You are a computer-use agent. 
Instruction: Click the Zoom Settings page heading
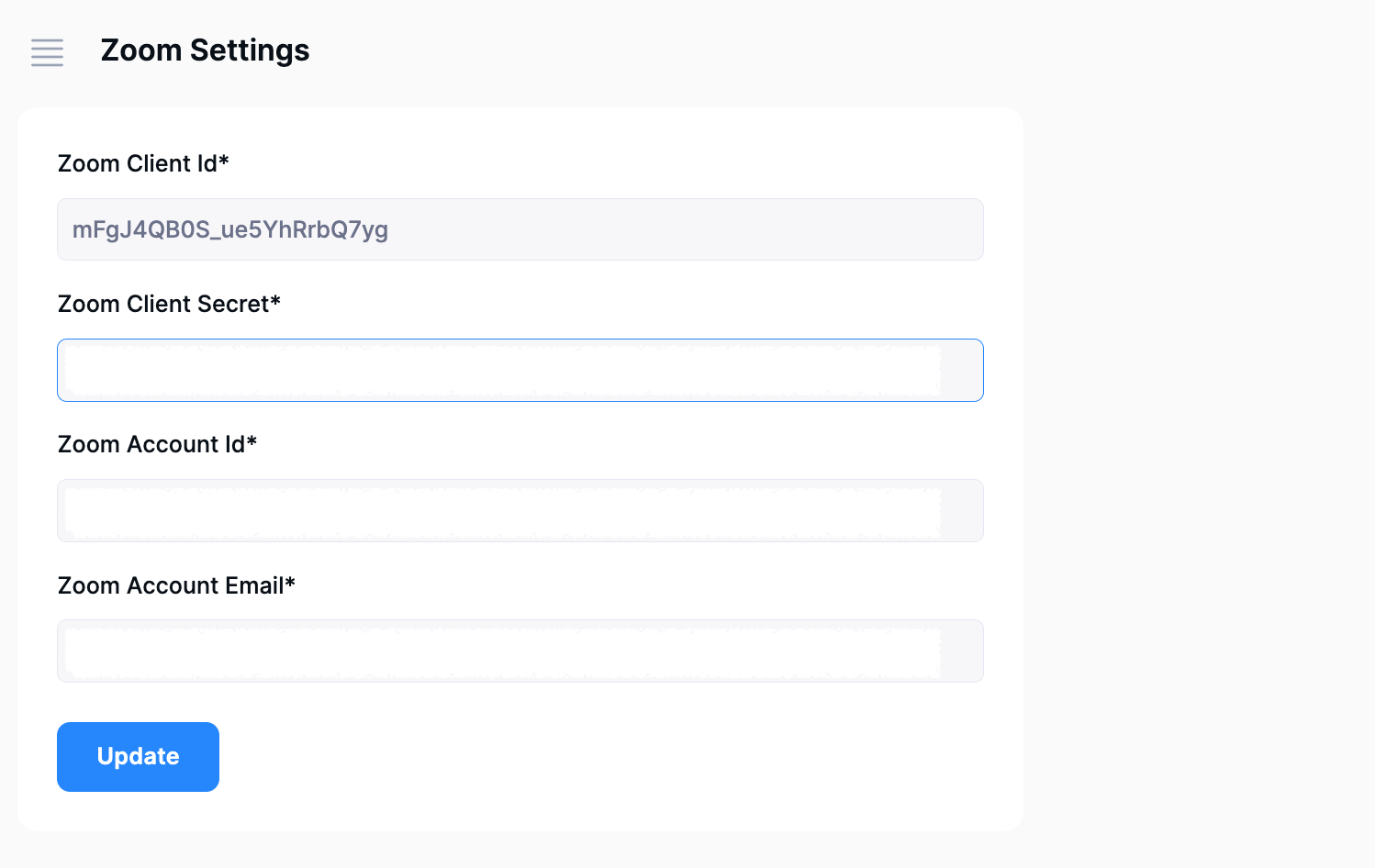click(x=205, y=50)
